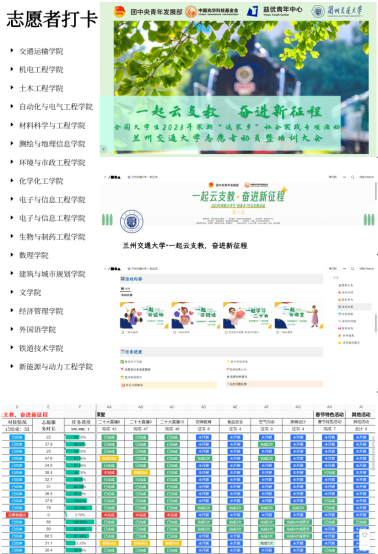Click the 其他活动 header cell

tap(361, 414)
